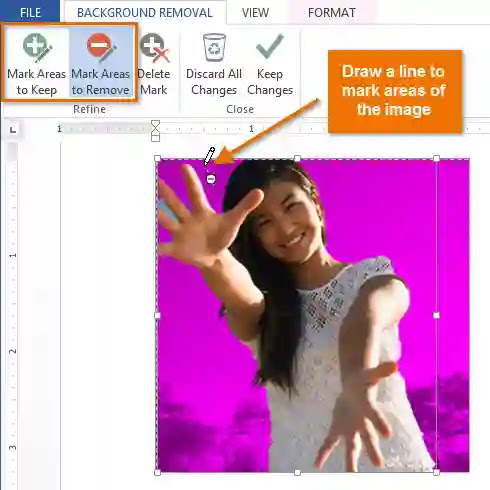Click the left-middle marquee handle

point(158,315)
